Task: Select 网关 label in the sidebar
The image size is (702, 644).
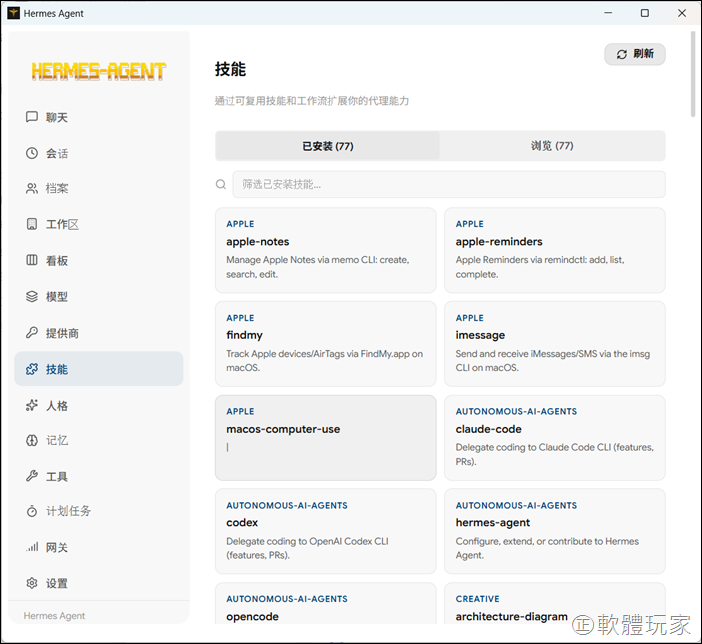Action: [57, 547]
